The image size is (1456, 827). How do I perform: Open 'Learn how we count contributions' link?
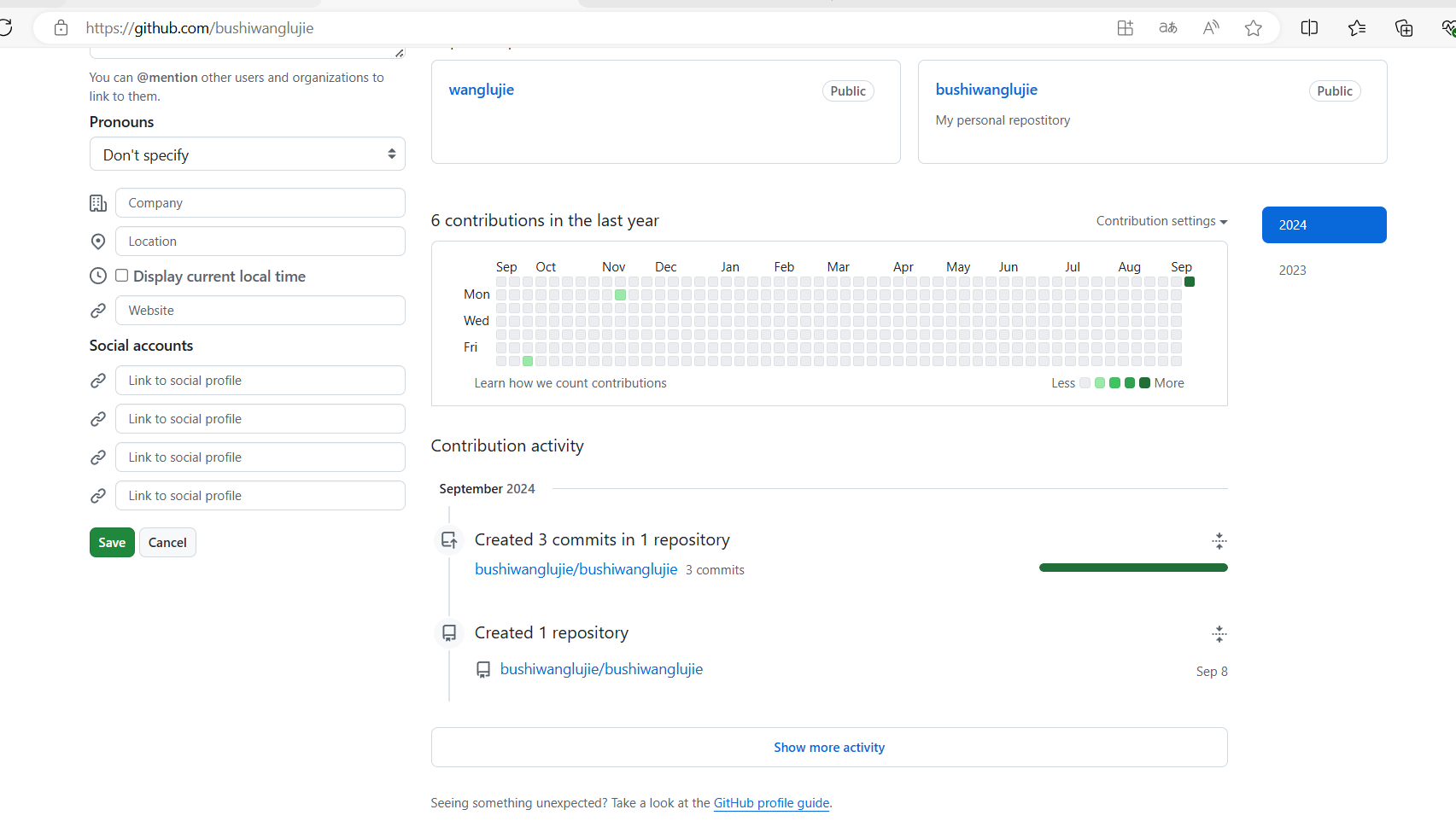click(570, 383)
